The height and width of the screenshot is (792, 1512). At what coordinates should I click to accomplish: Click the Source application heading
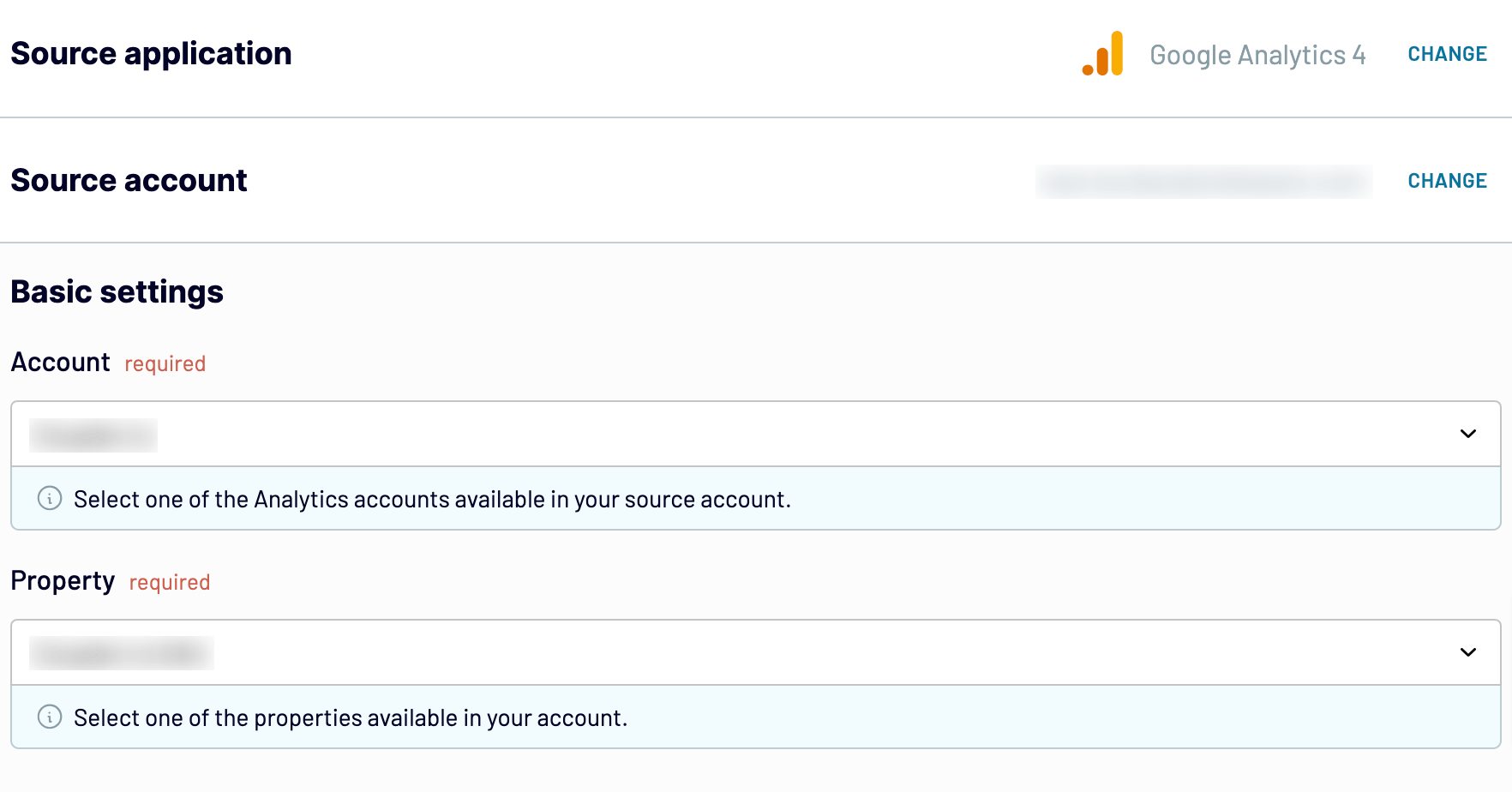pyautogui.click(x=151, y=53)
